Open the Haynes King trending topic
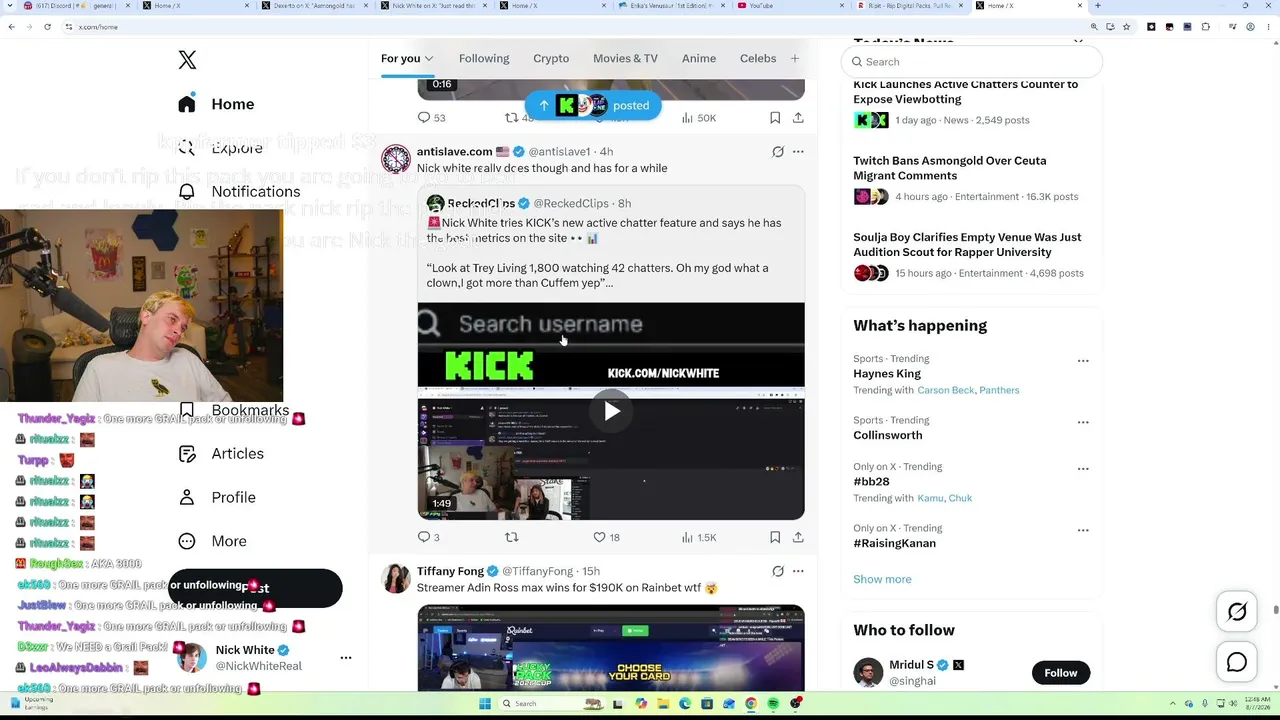1280x720 pixels. pos(887,374)
